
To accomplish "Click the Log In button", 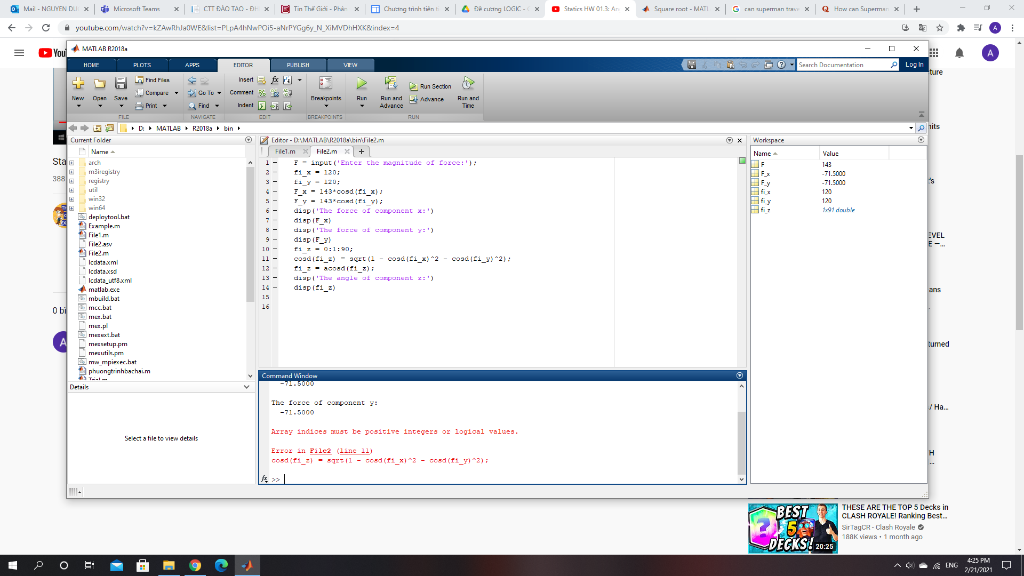I will tap(914, 65).
